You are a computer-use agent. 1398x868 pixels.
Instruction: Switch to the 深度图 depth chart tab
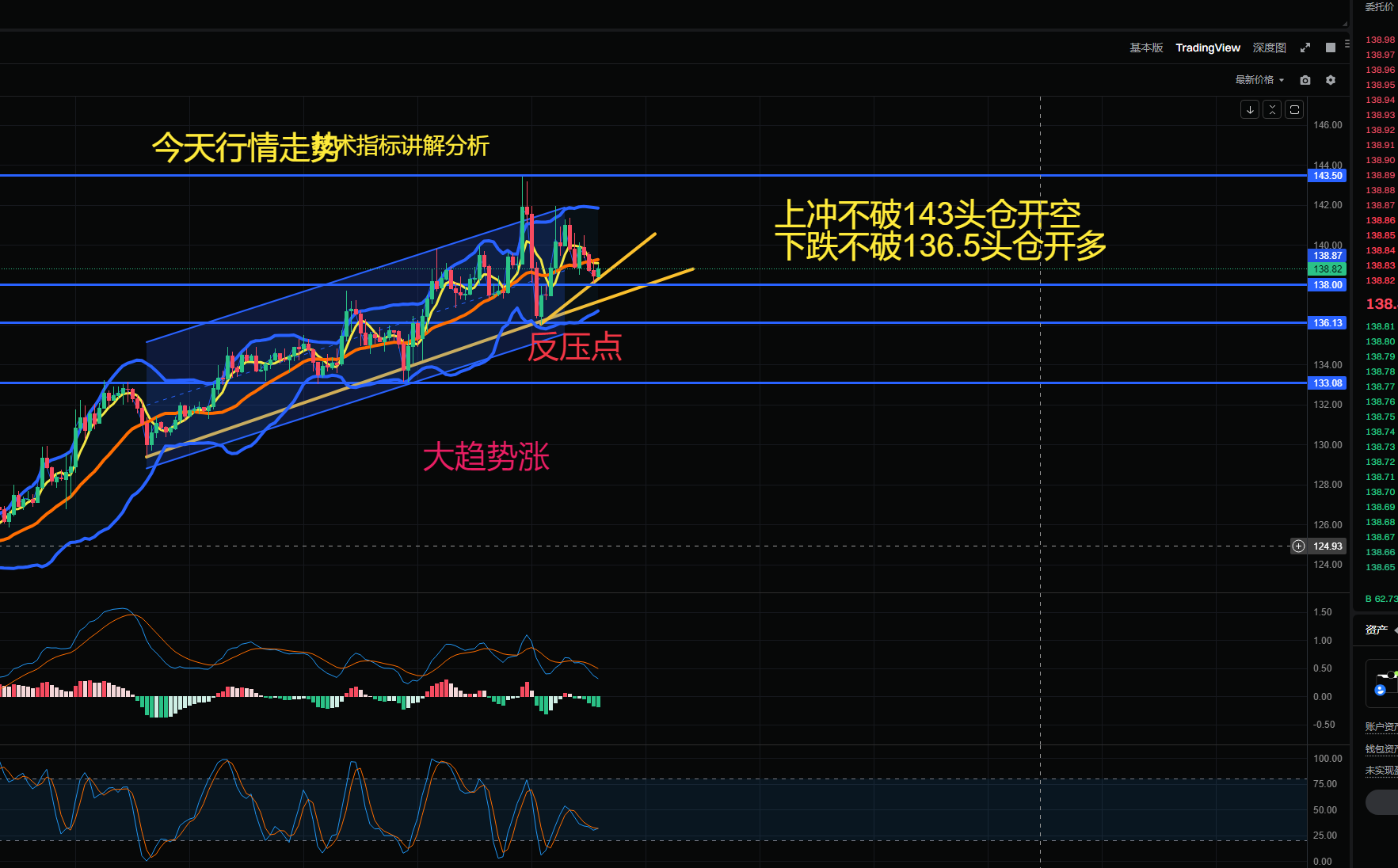coord(1269,48)
